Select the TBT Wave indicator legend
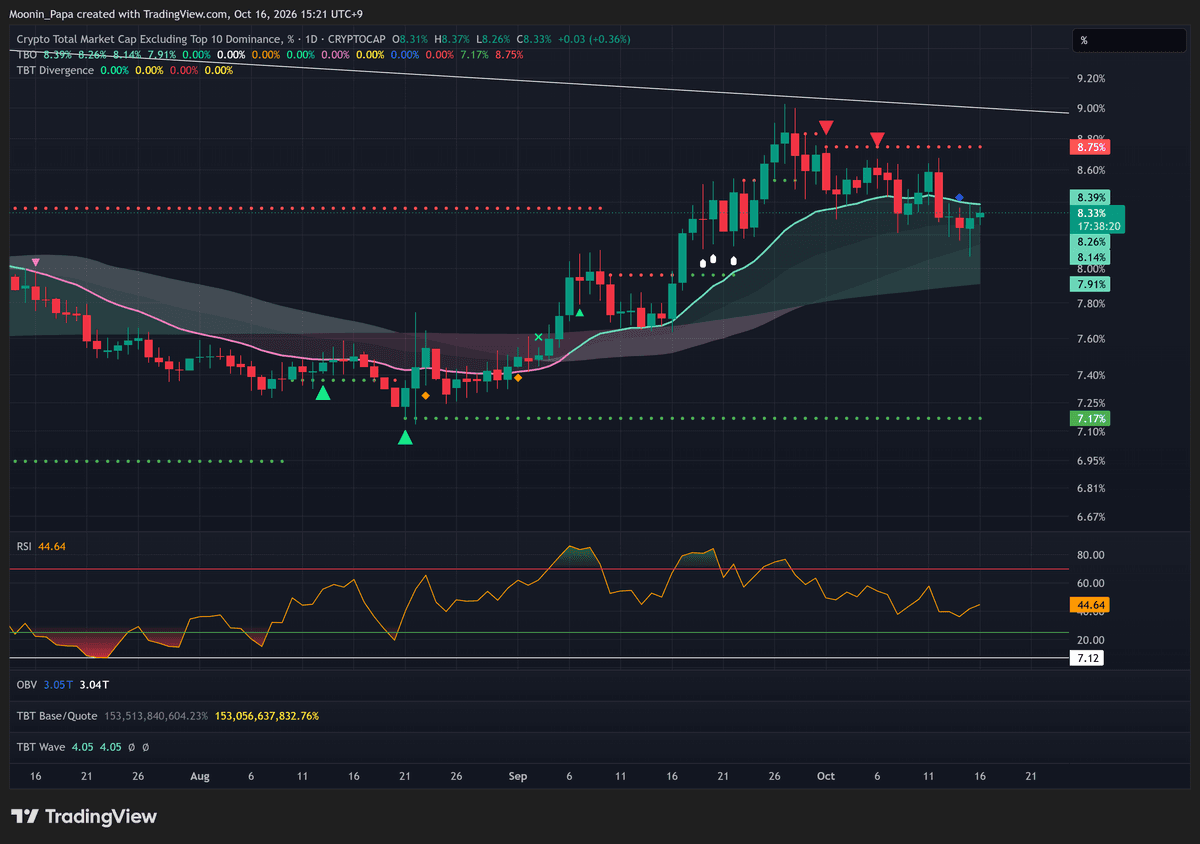The width and height of the screenshot is (1200, 844). pos(40,746)
